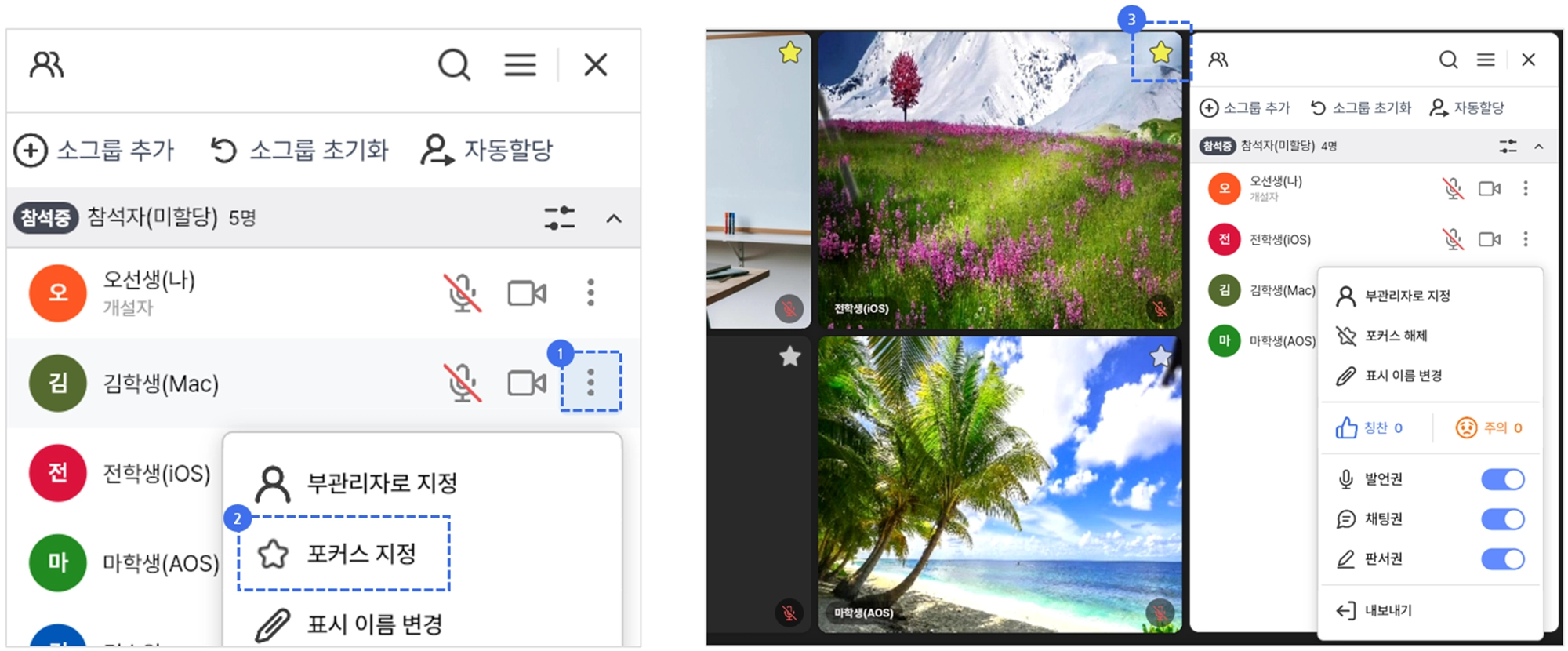
Task: Select the 김학생(Mac) name in the 4명 list
Action: point(1283,290)
